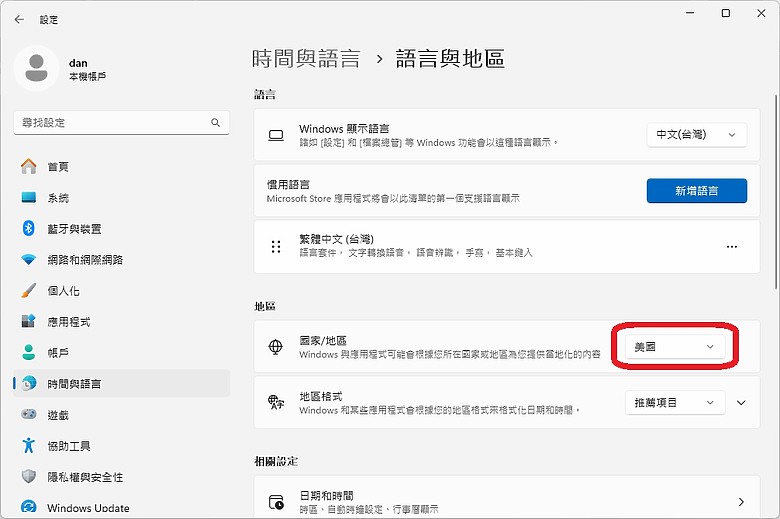Click the dan 本機帳戶 account name
Image resolution: width=780 pixels, height=519 pixels.
pos(87,69)
